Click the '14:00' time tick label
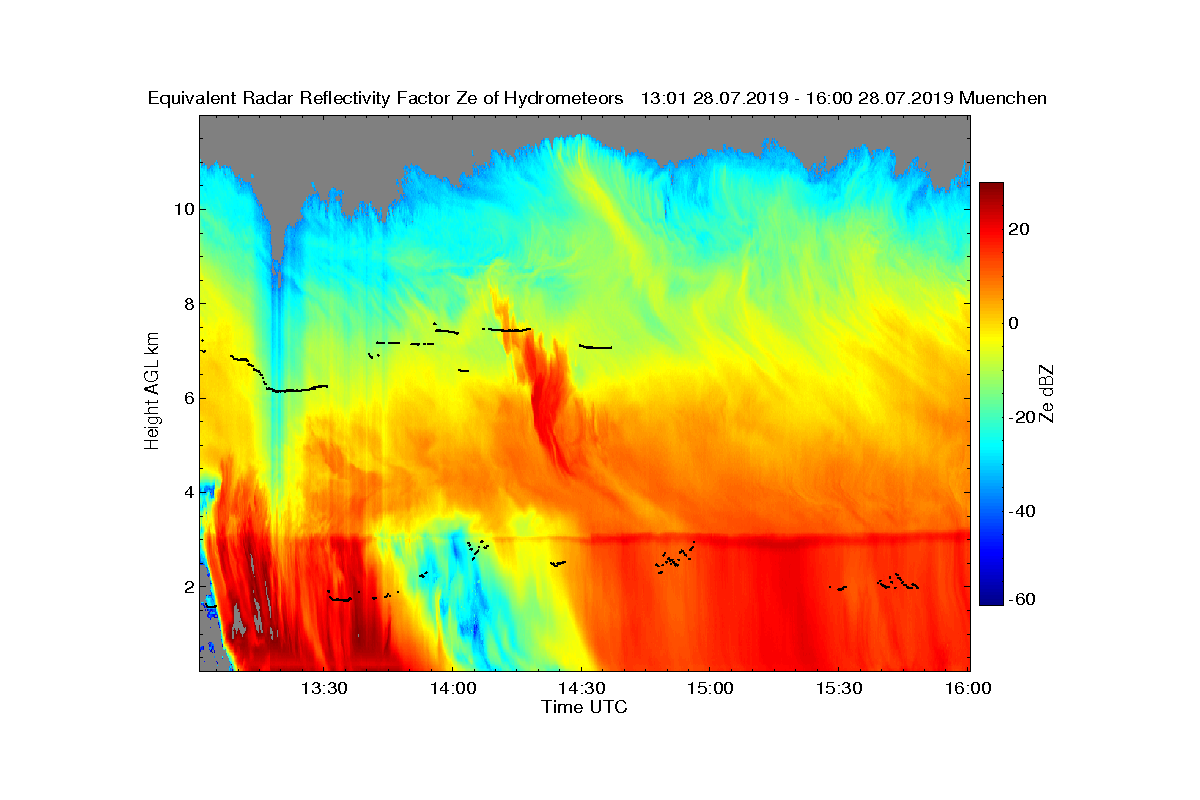 pyautogui.click(x=454, y=689)
